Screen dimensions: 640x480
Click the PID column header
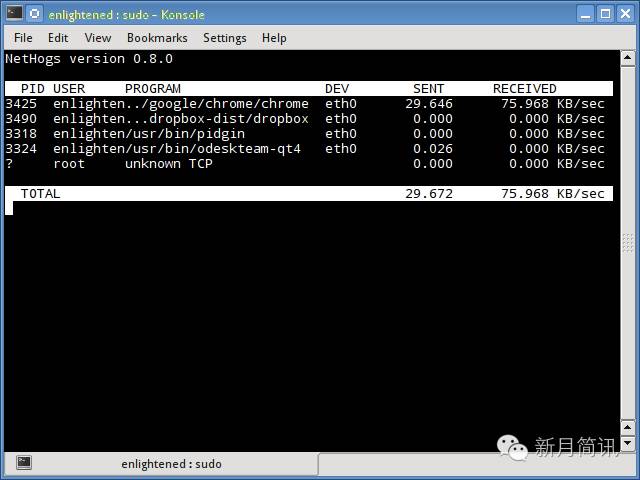click(33, 89)
